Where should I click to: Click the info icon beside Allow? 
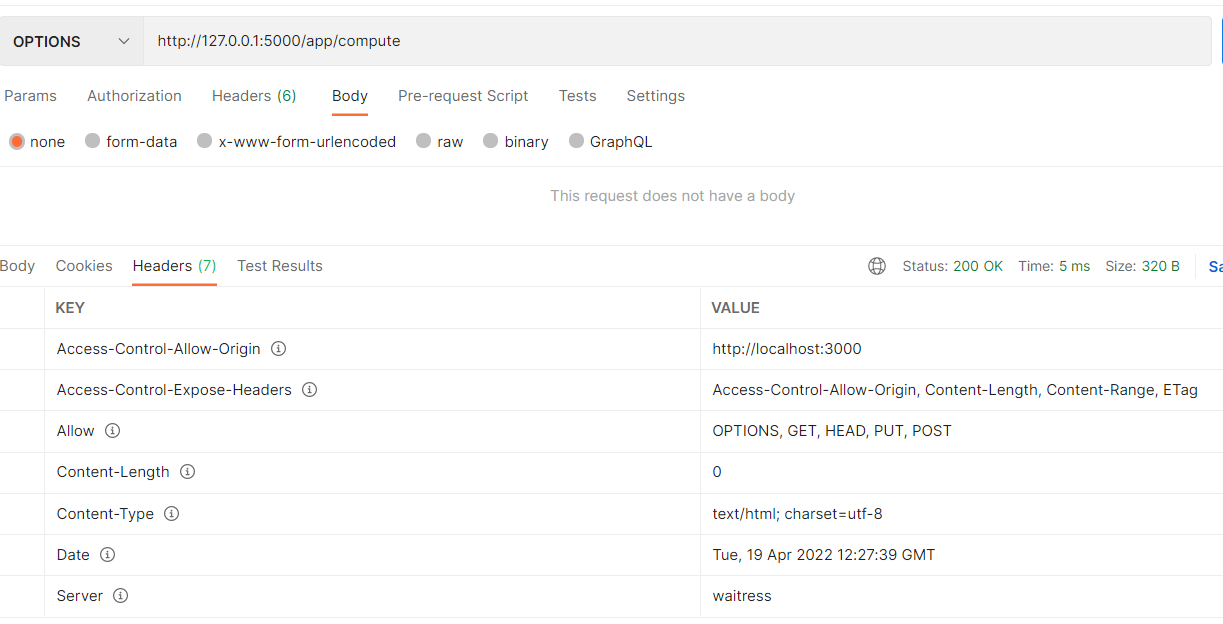tap(112, 431)
